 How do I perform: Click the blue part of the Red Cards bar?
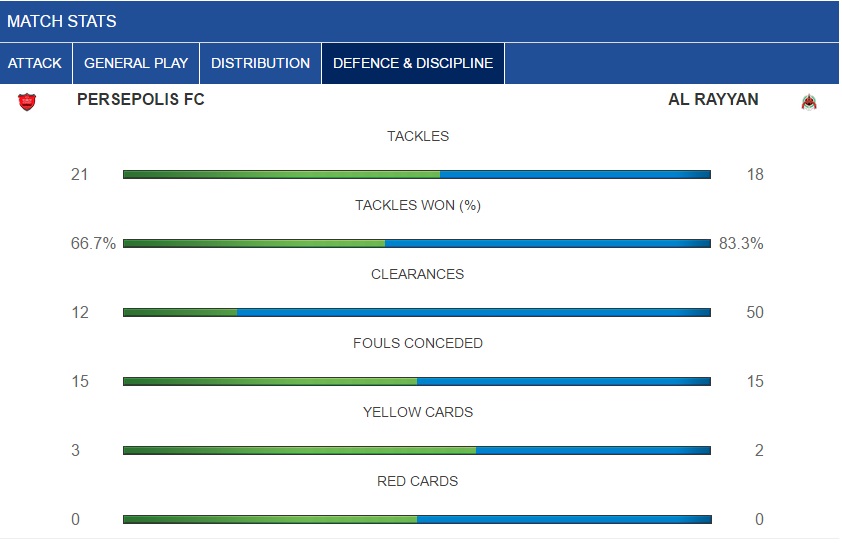[x=564, y=520]
